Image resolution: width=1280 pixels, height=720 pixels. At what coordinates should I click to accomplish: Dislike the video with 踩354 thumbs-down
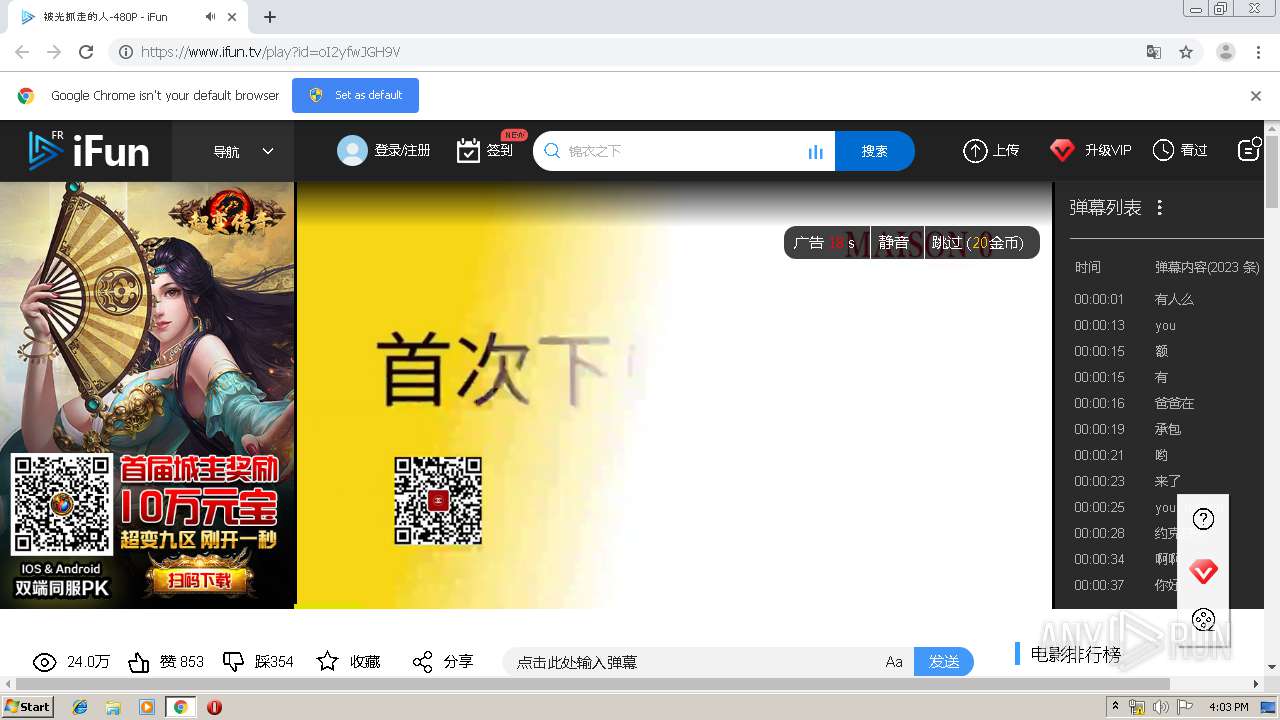[x=233, y=662]
